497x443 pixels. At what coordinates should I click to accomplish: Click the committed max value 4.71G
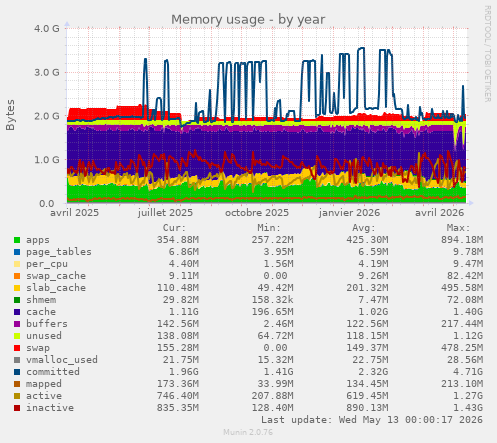[x=468, y=372]
